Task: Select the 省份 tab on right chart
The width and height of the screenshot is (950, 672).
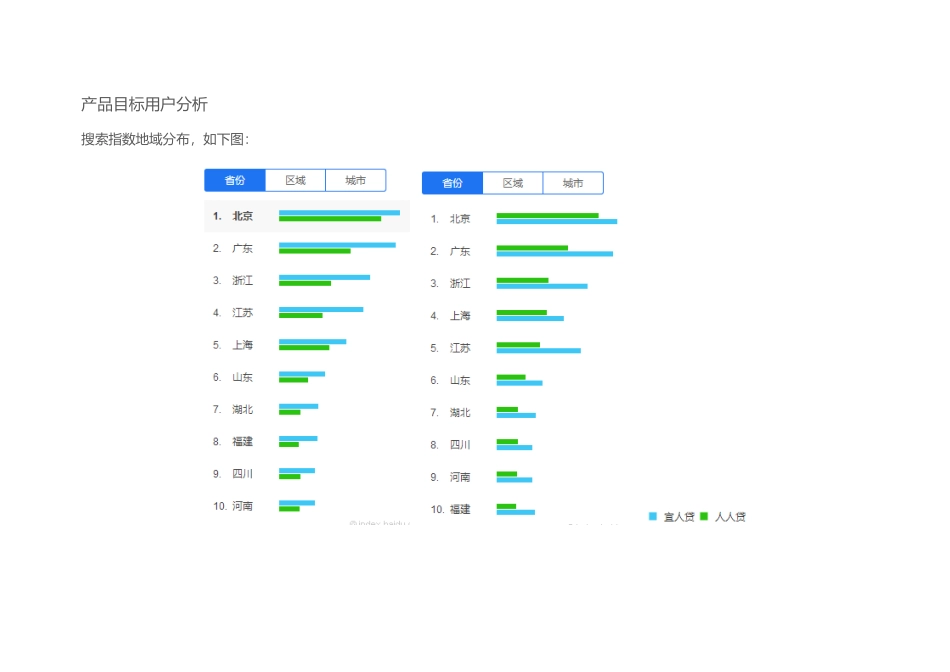Action: [452, 183]
